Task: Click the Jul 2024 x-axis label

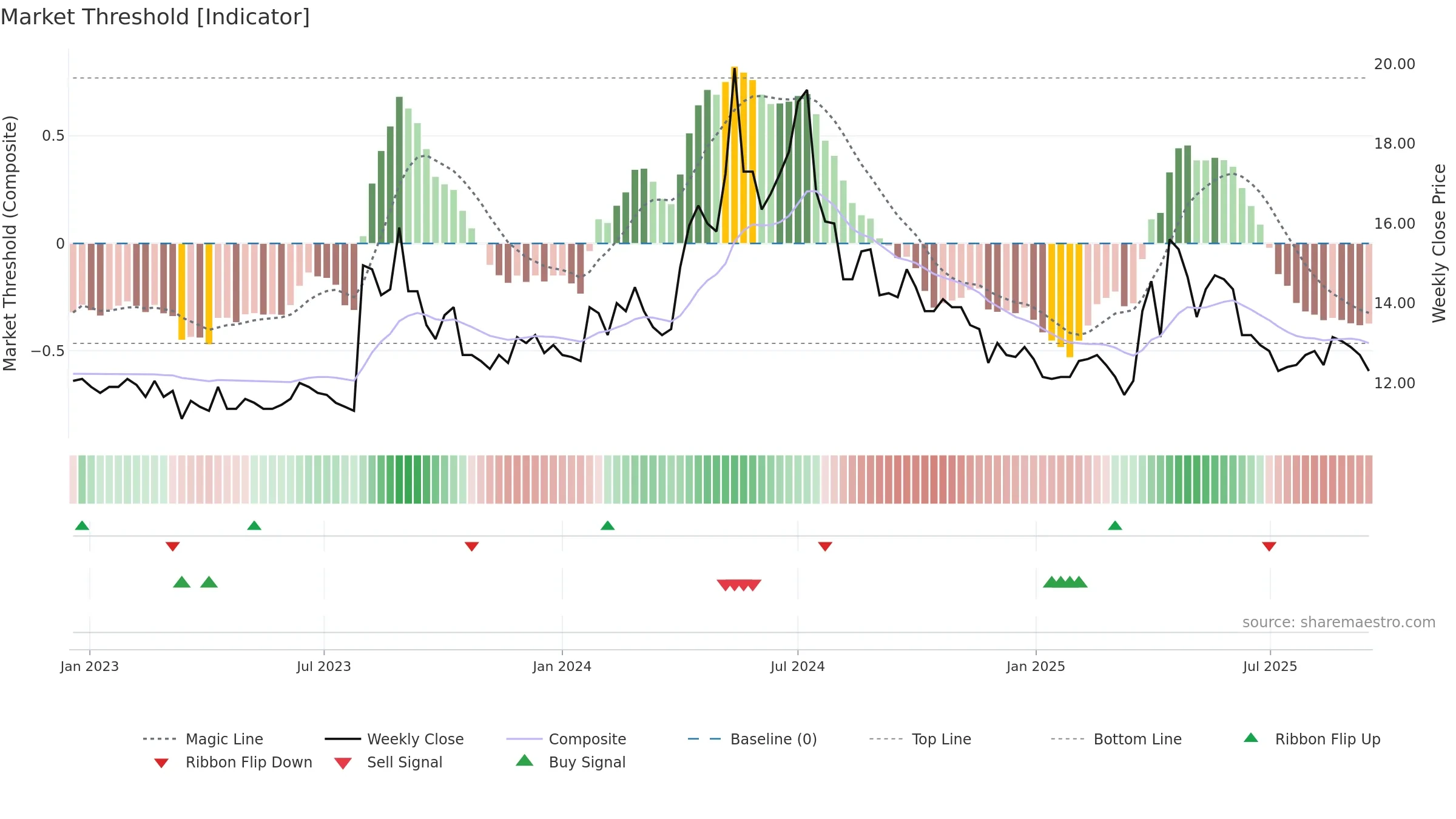Action: (x=798, y=666)
